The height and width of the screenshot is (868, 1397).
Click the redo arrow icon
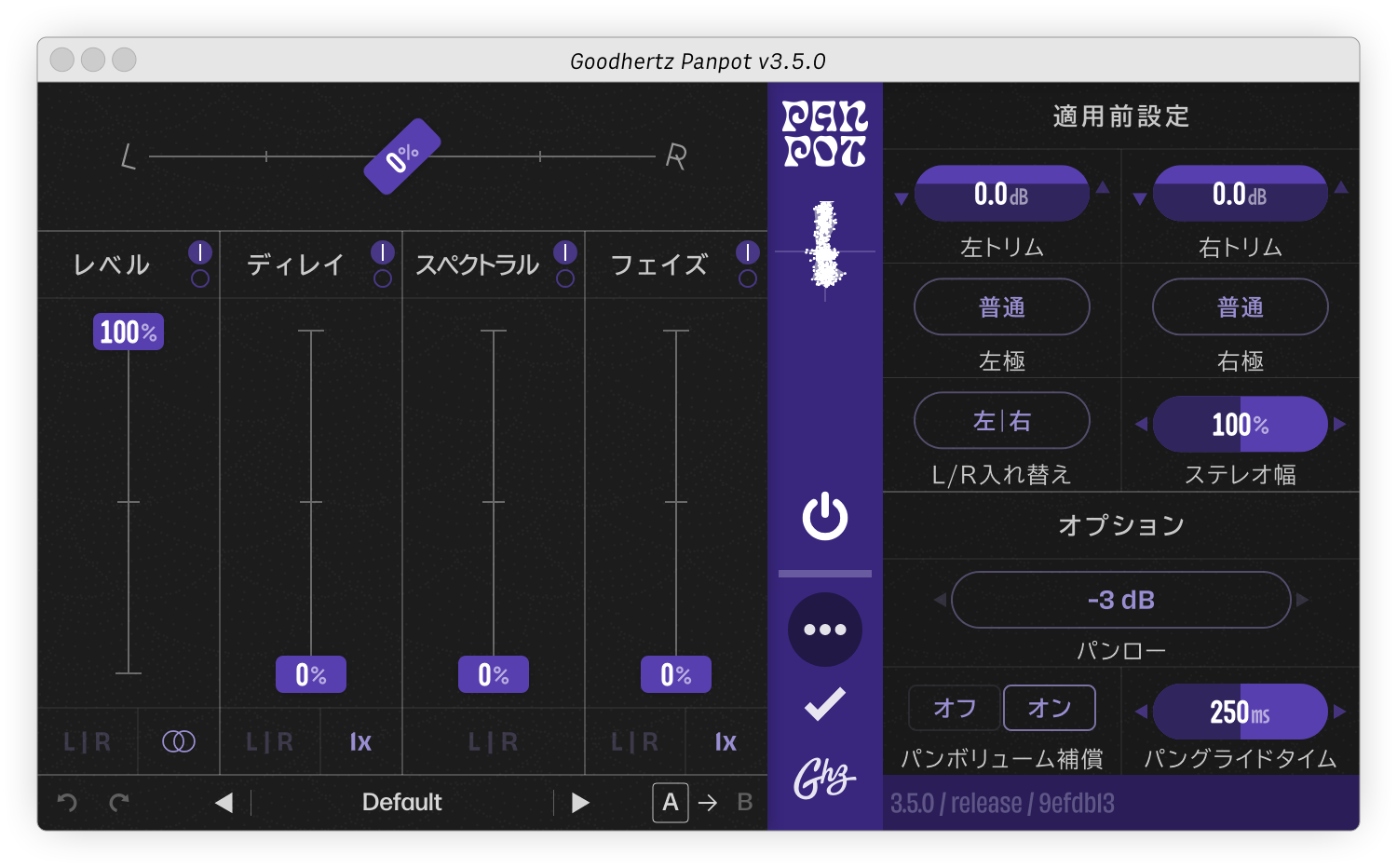(119, 803)
